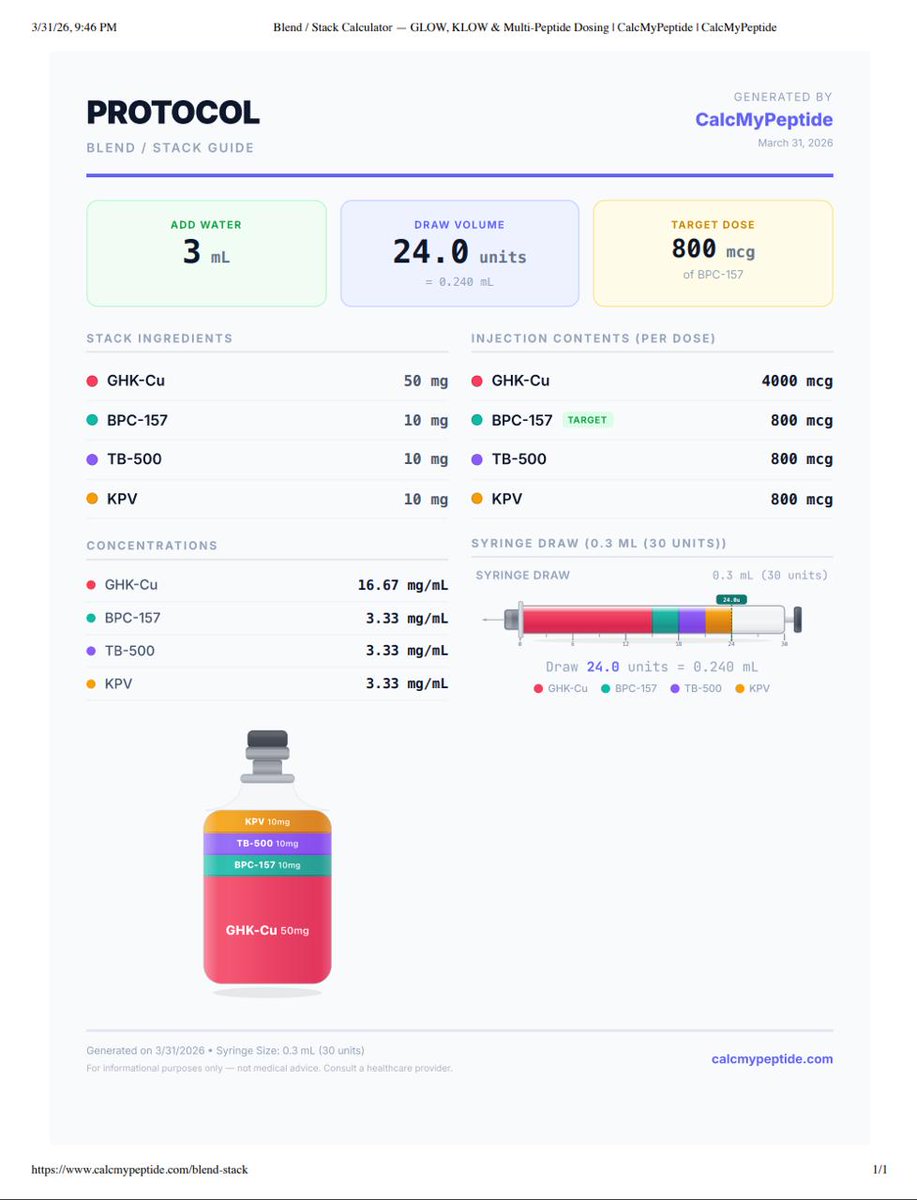Click the 'GENERATED BY' label above brand
The image size is (917, 1200).
coord(783,97)
